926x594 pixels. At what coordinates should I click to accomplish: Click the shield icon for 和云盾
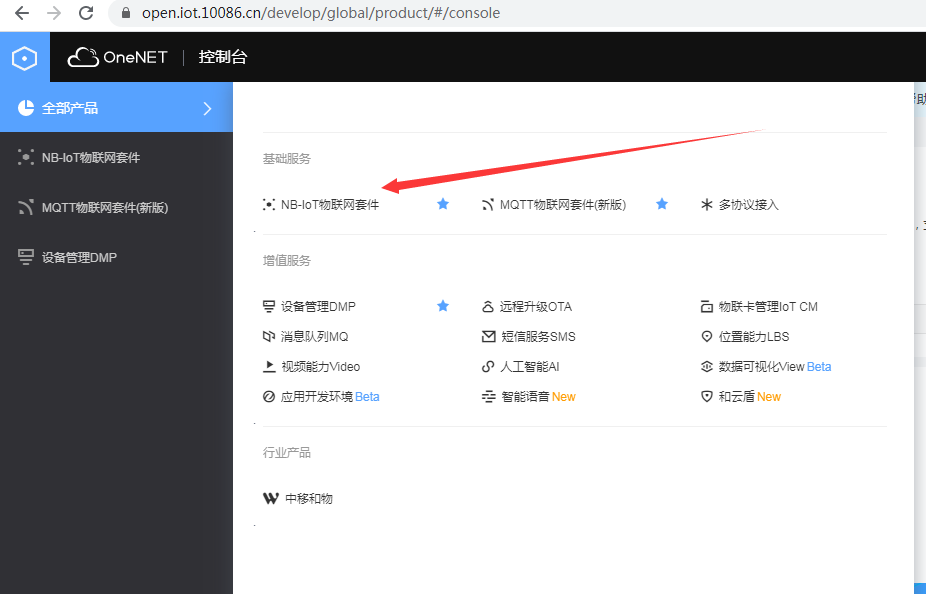(x=706, y=397)
